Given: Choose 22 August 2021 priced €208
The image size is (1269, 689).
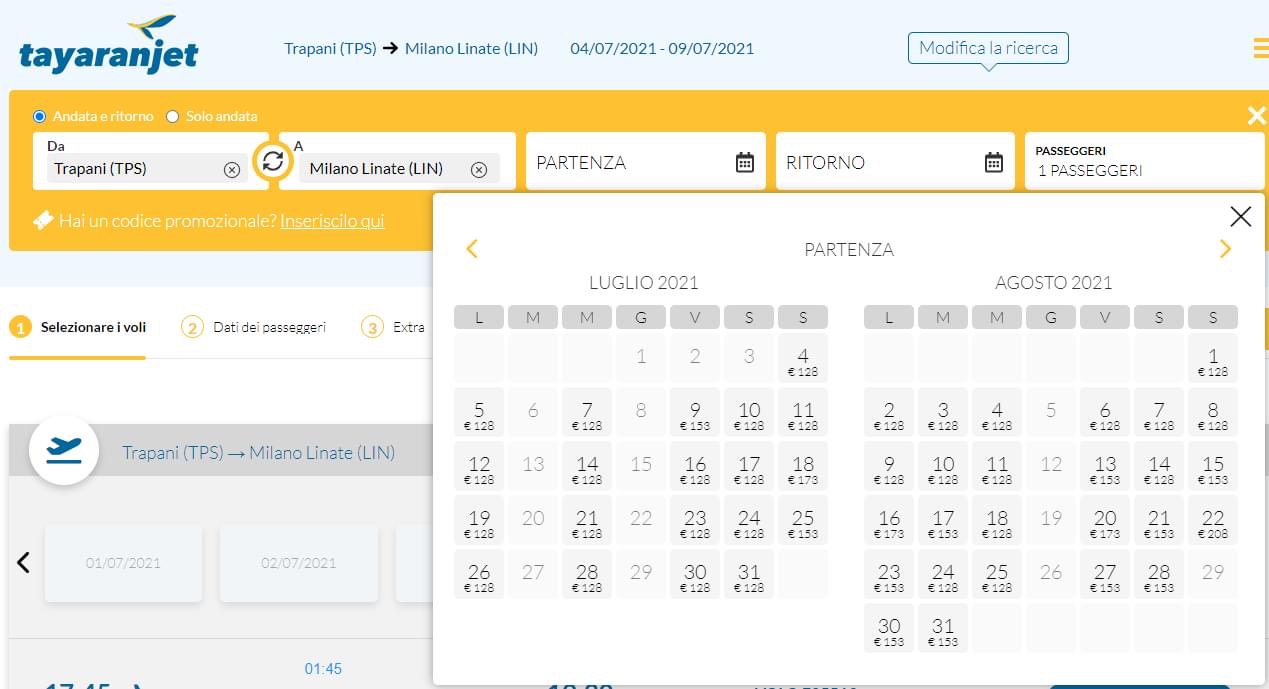Looking at the screenshot, I should (x=1213, y=523).
